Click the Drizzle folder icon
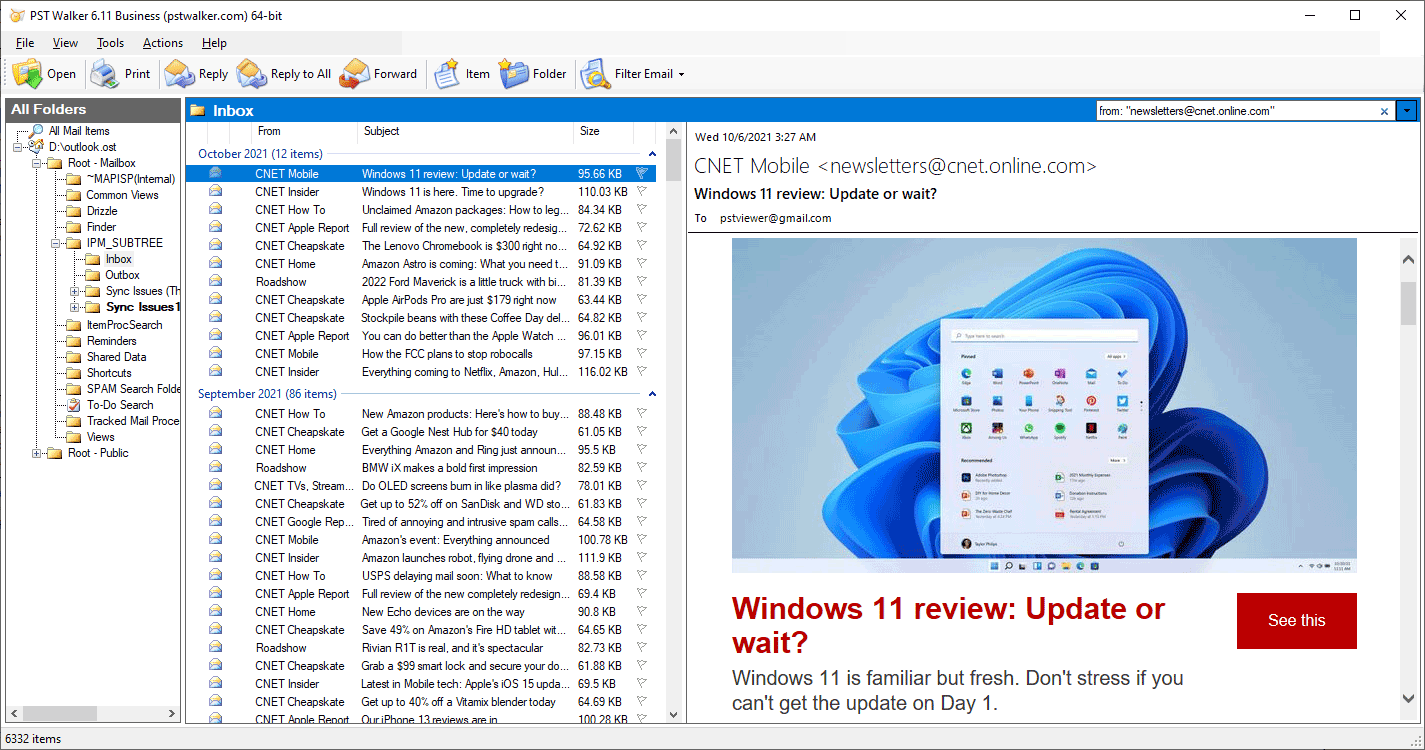The height and width of the screenshot is (750, 1425). [x=74, y=211]
